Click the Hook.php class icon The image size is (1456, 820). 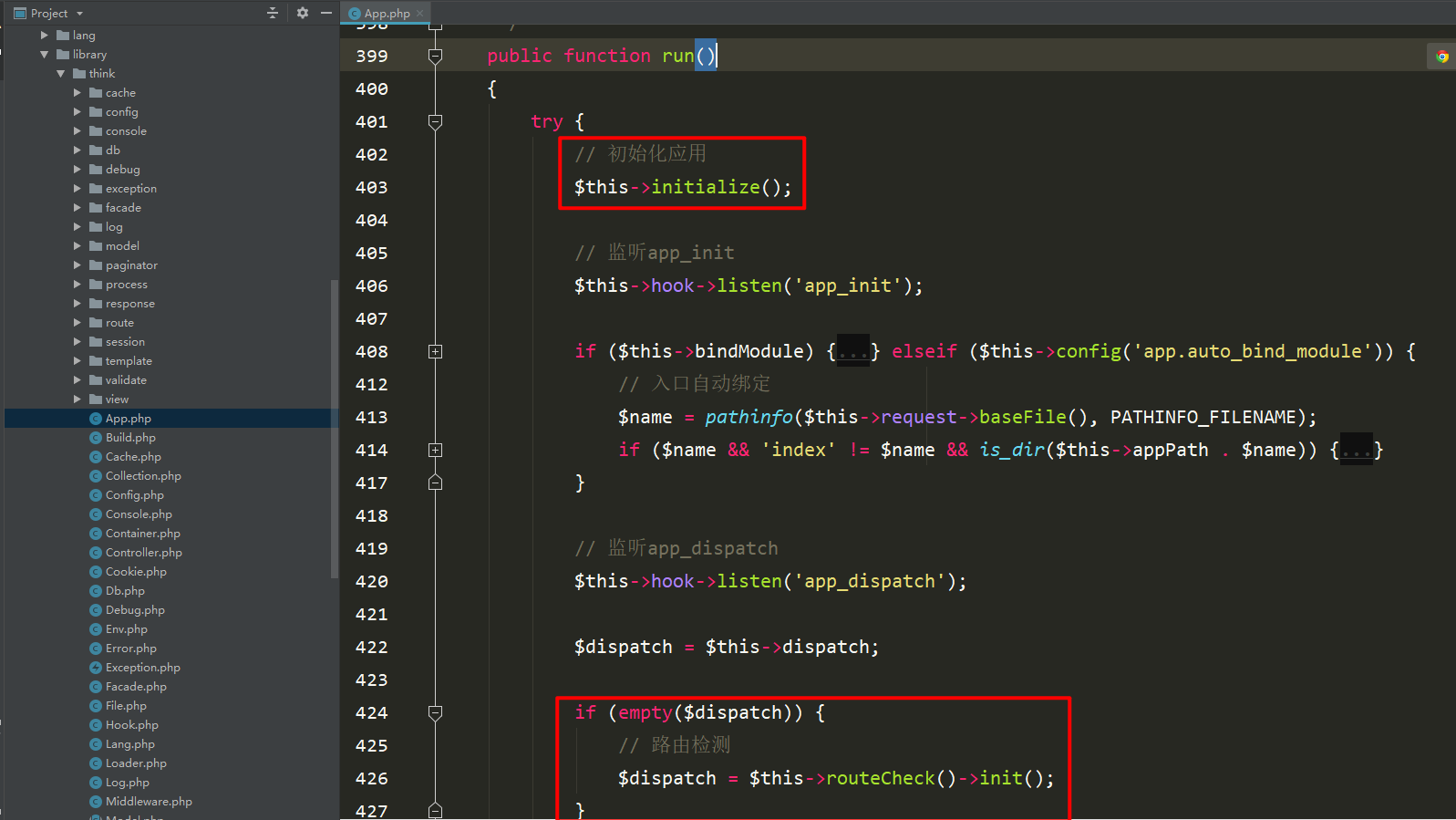pos(96,725)
